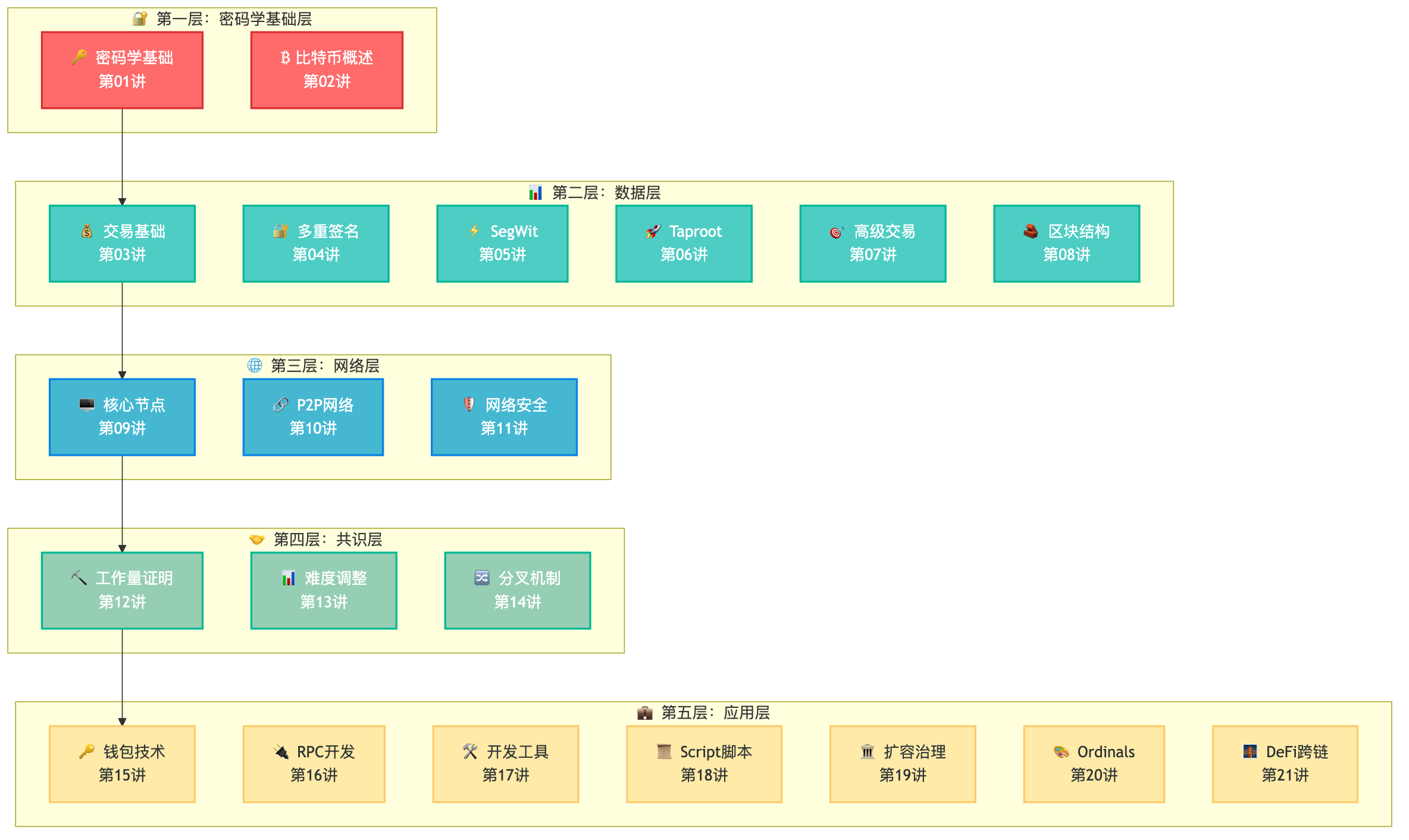The height and width of the screenshot is (840, 1409).
Task: Click the globe icon in 第三层 title
Action: [255, 365]
